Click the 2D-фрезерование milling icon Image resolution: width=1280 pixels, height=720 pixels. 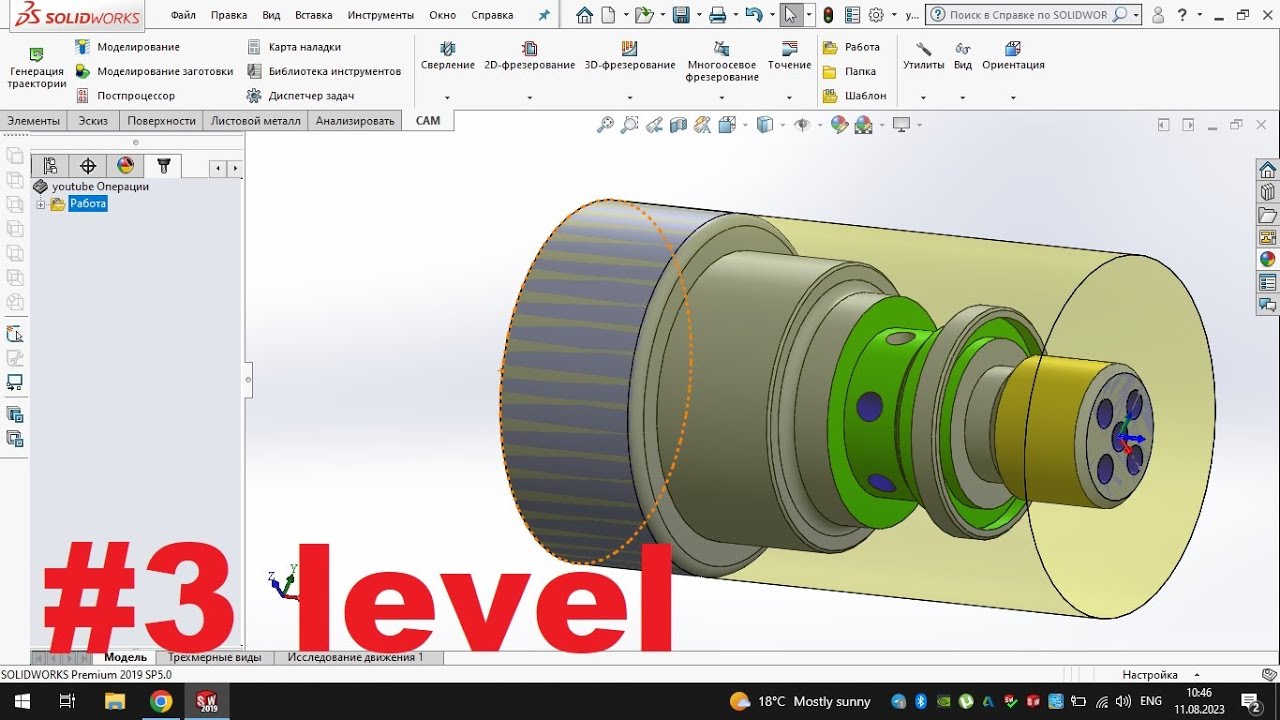point(529,48)
